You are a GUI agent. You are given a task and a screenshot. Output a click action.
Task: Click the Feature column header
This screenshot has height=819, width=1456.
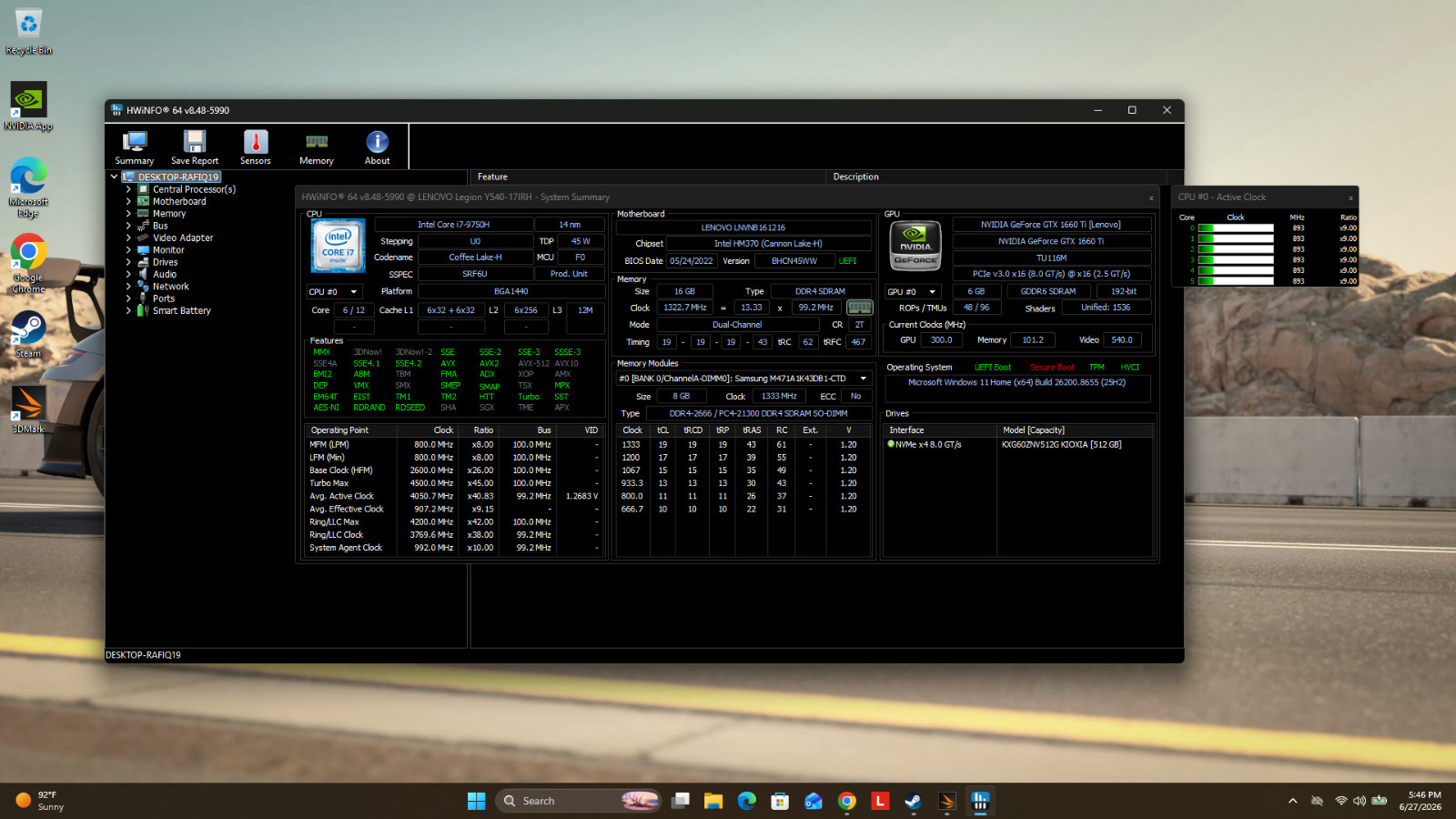[x=649, y=177]
